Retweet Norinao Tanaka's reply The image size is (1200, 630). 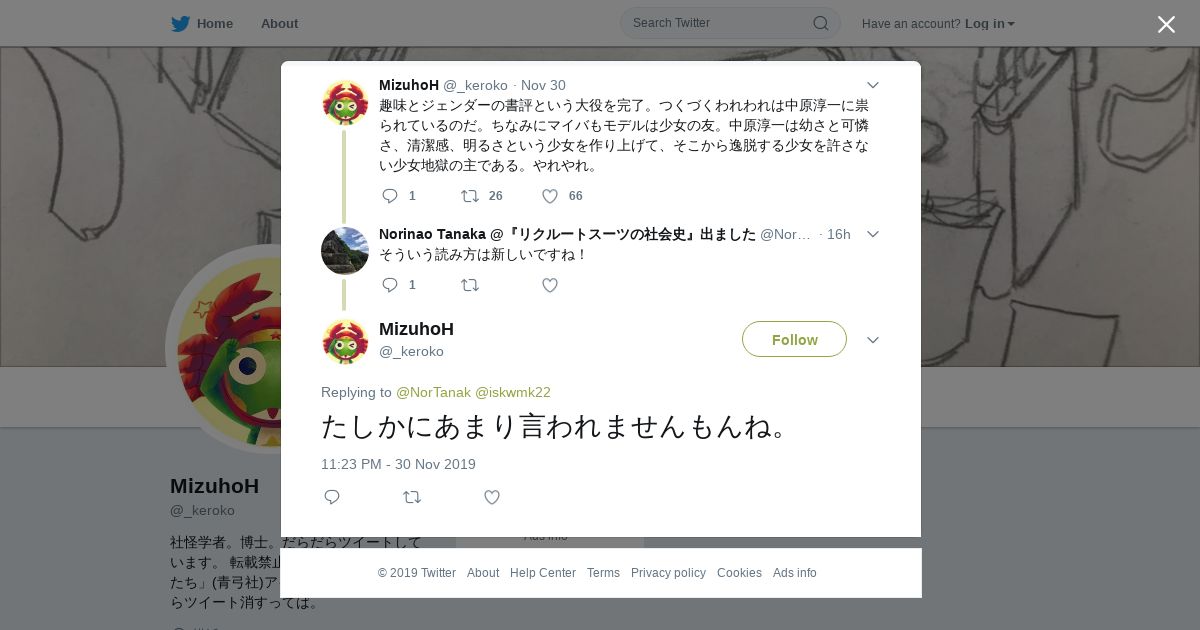click(x=470, y=285)
